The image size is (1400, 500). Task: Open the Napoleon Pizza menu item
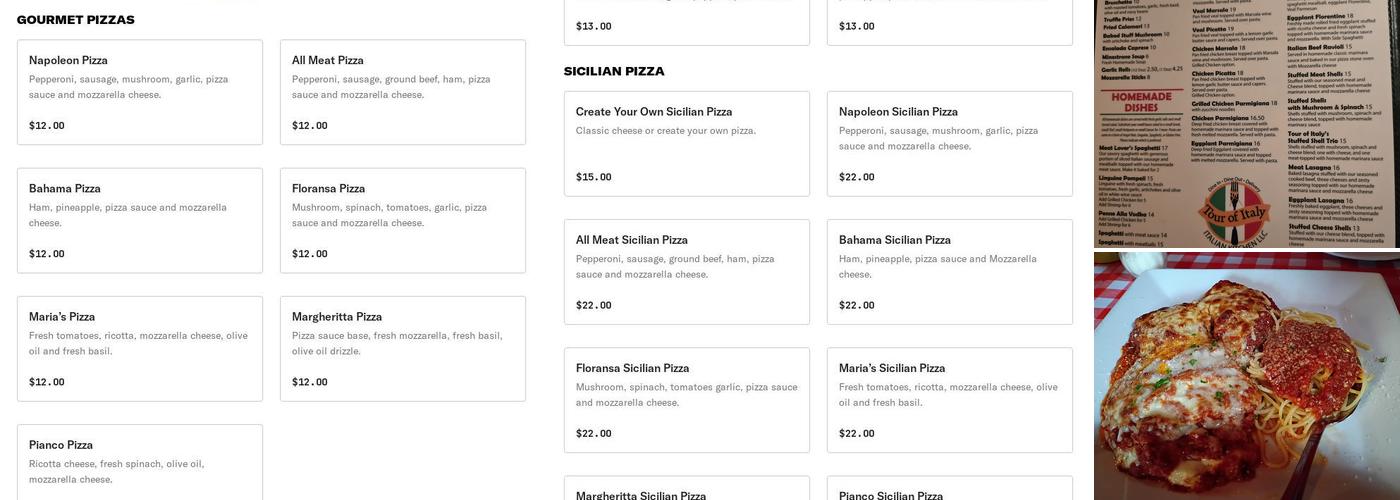[x=140, y=92]
